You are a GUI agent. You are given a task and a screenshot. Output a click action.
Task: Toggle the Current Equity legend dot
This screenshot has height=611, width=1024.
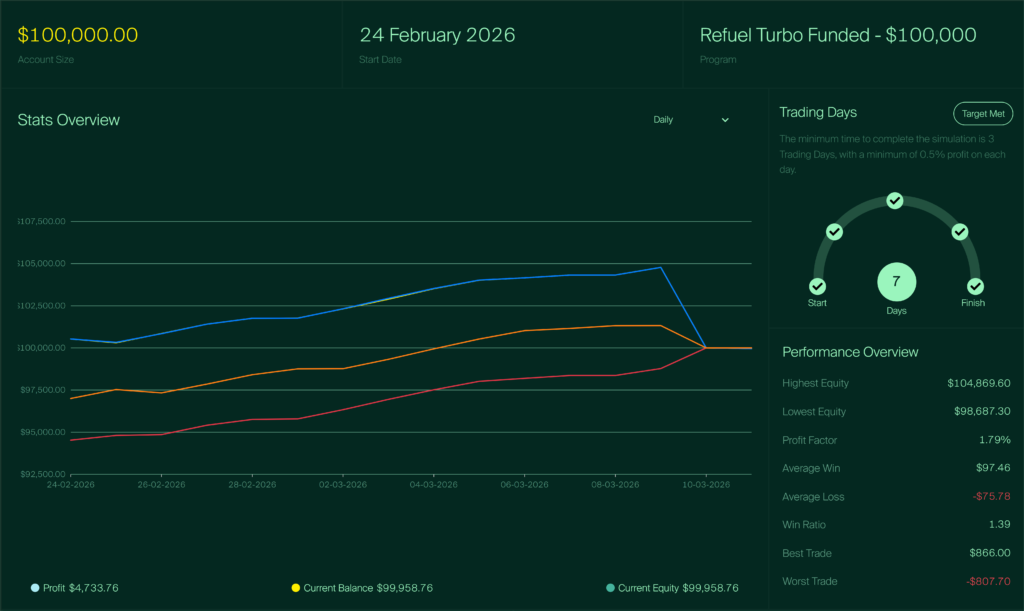click(610, 588)
